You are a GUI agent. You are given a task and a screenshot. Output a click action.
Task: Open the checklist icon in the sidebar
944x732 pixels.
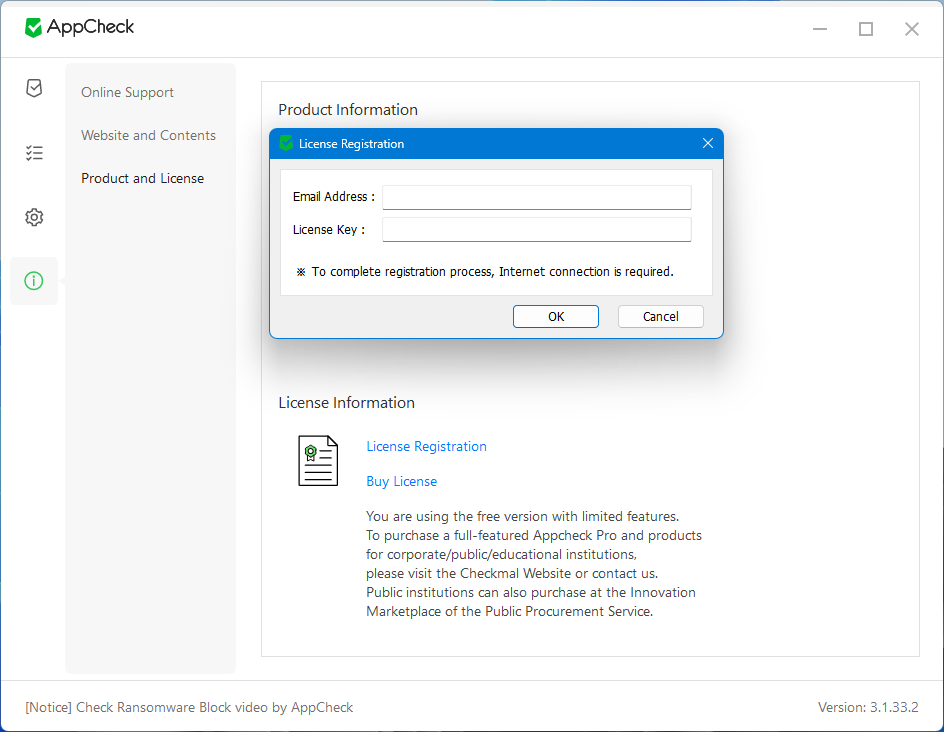(x=34, y=153)
